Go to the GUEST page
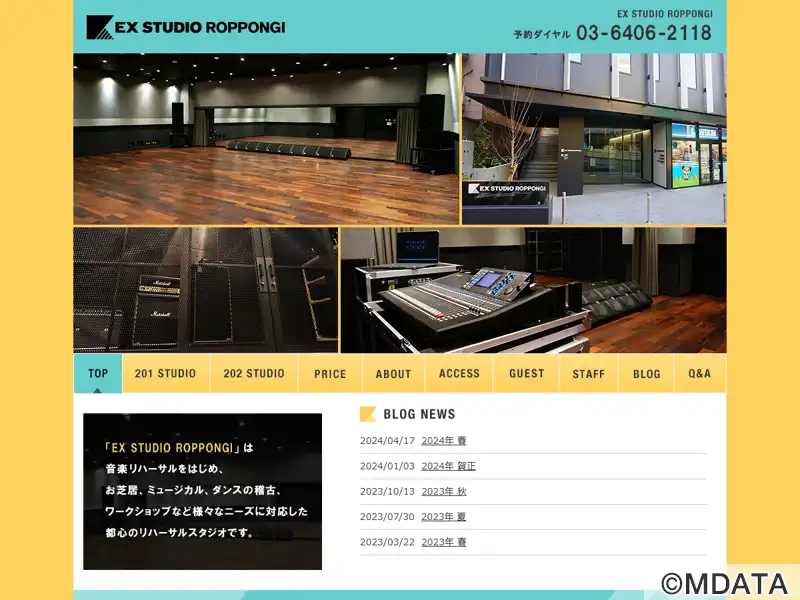The width and height of the screenshot is (800, 600). coord(527,373)
